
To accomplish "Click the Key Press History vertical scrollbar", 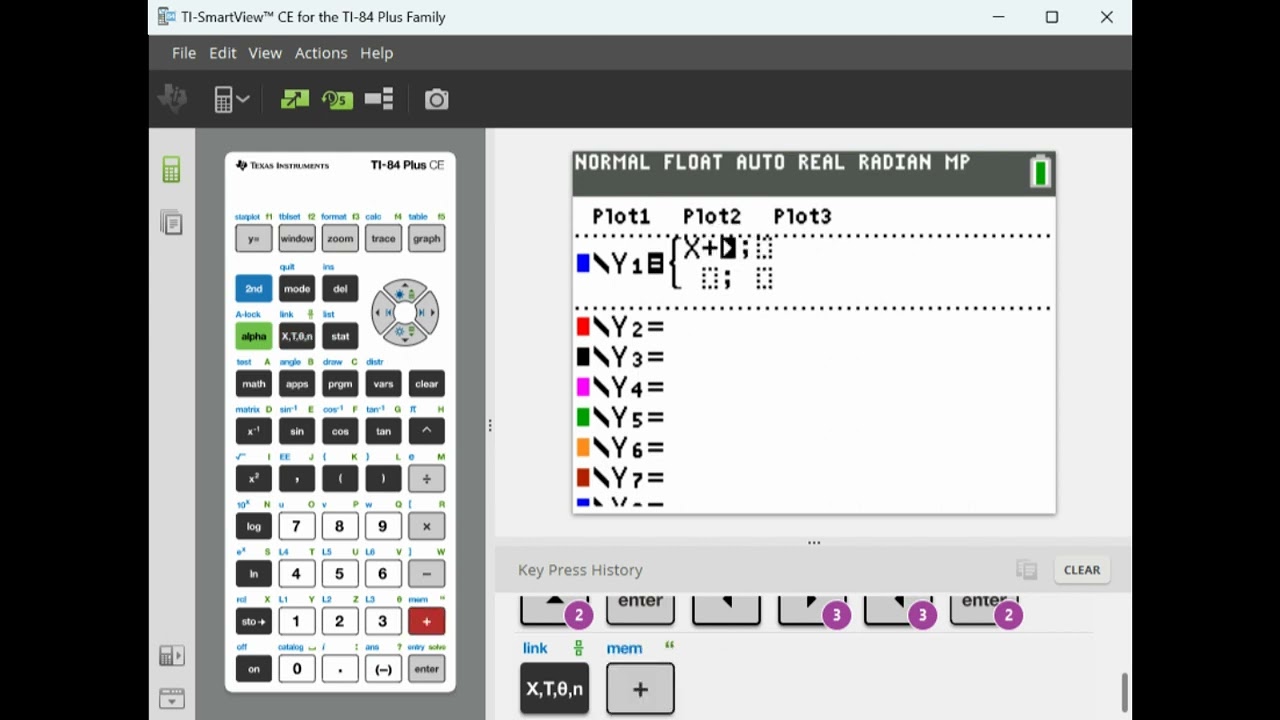I will pos(1124,692).
